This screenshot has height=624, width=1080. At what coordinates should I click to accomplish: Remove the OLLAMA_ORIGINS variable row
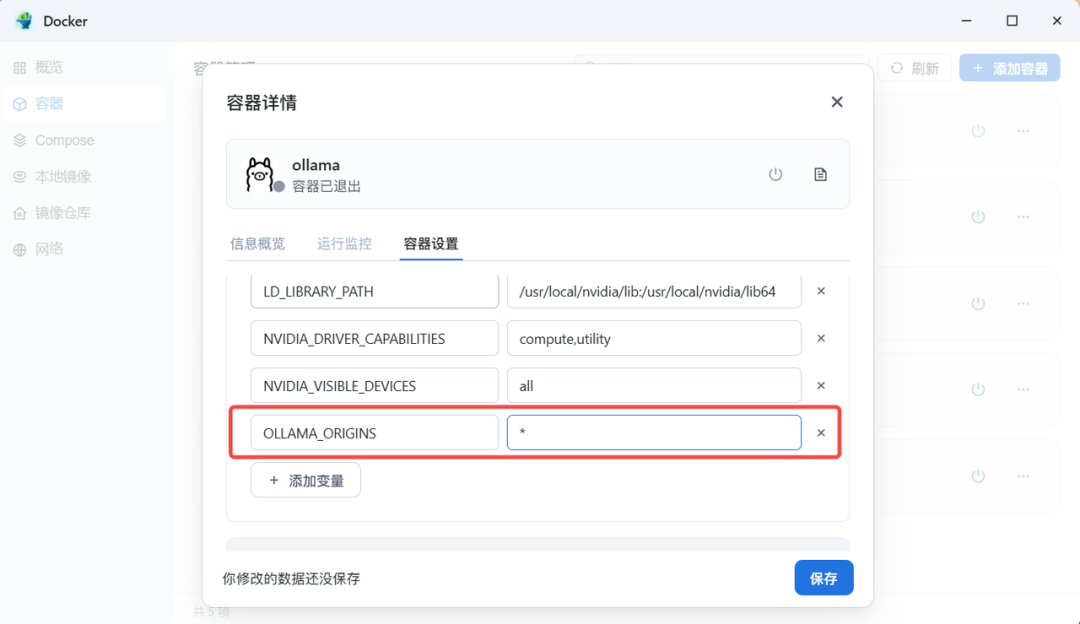point(821,433)
